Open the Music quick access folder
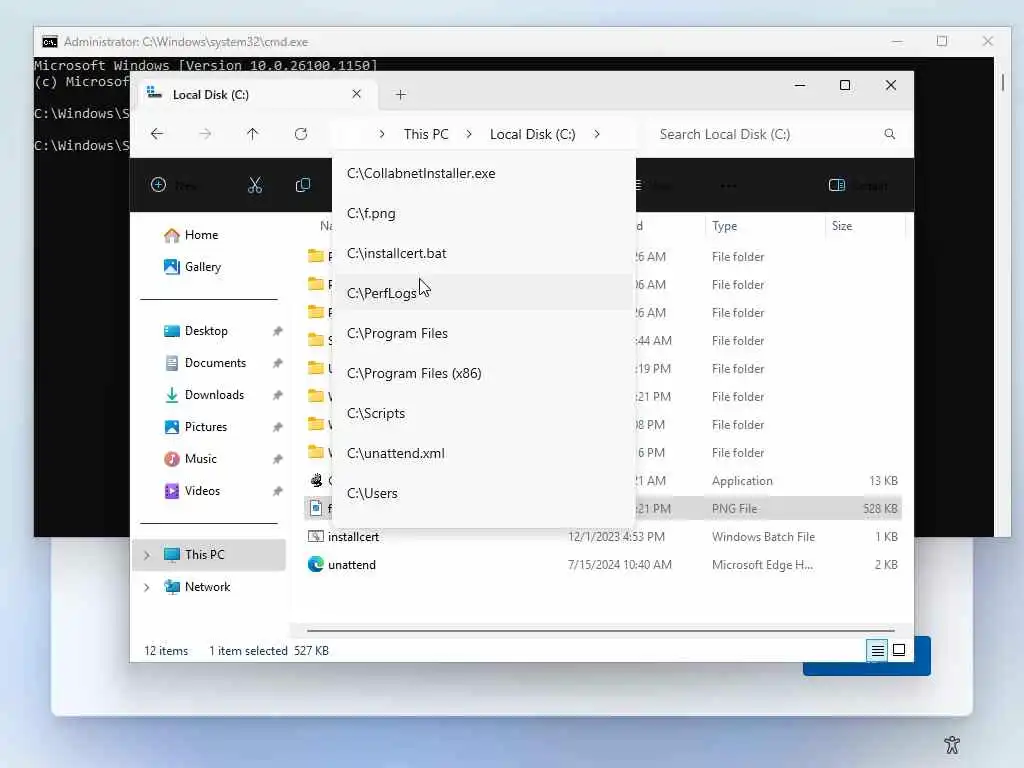This screenshot has width=1024, height=768. 200,459
